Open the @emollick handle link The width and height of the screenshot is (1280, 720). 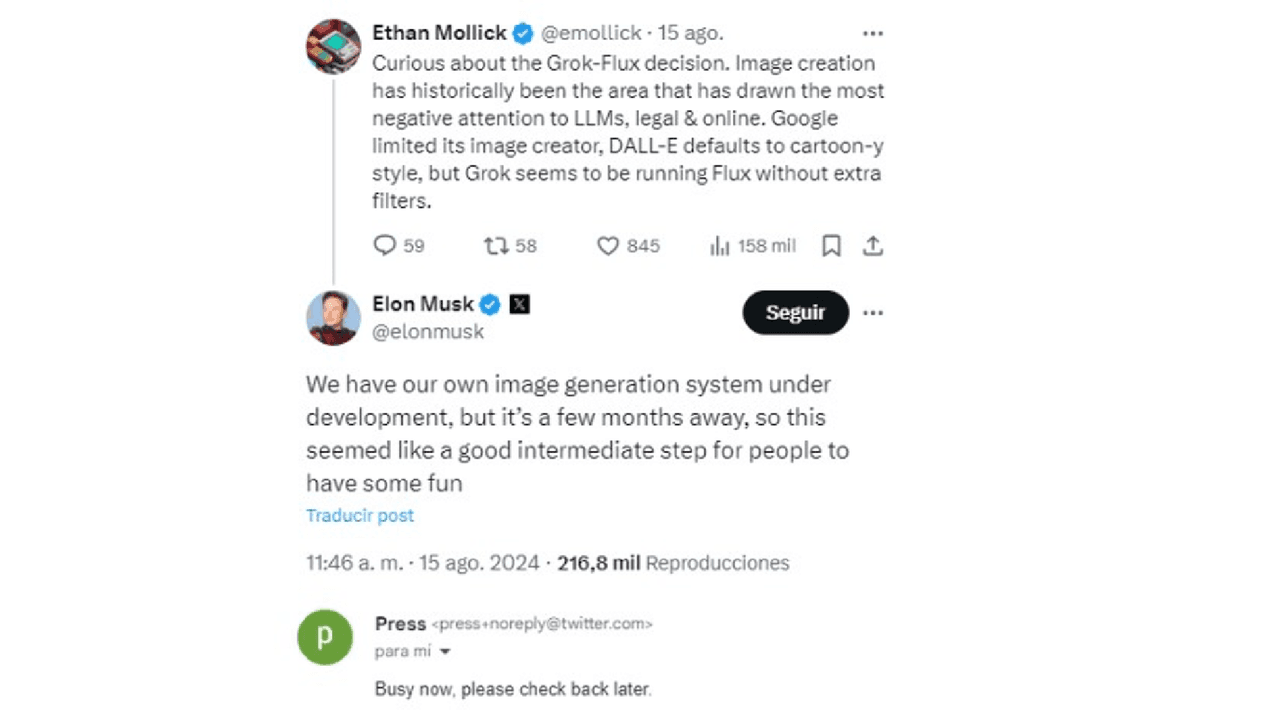tap(592, 33)
